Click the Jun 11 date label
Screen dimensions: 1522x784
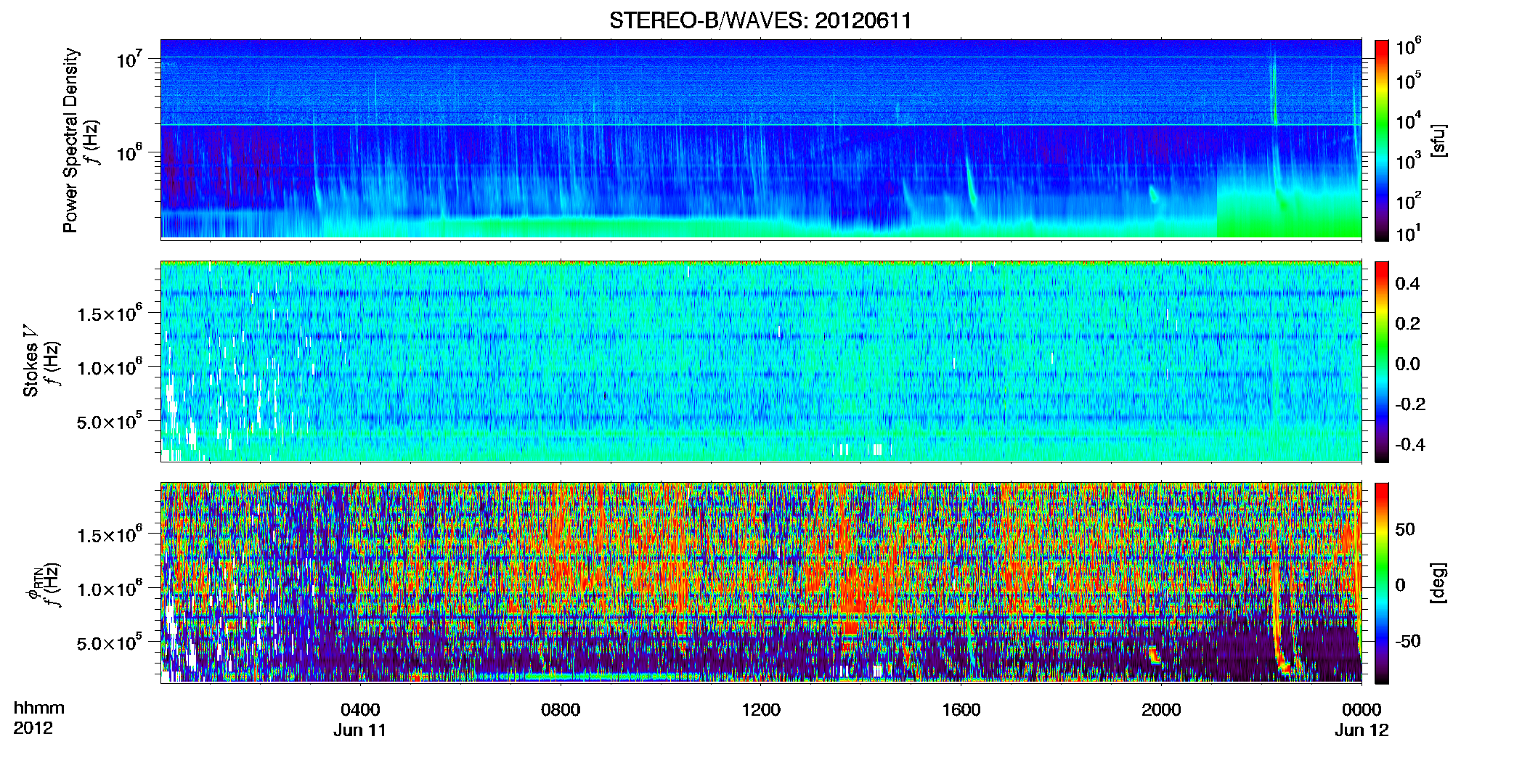coord(360,730)
